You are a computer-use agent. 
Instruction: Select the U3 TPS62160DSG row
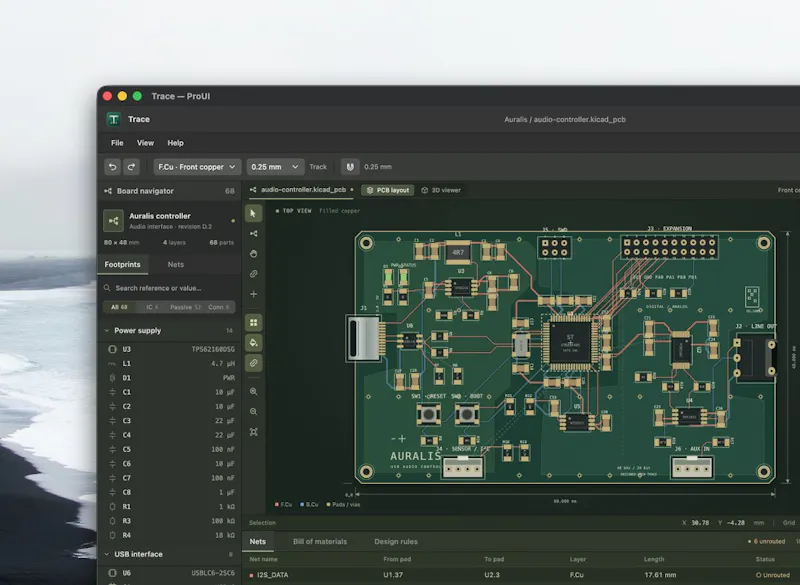coord(169,349)
